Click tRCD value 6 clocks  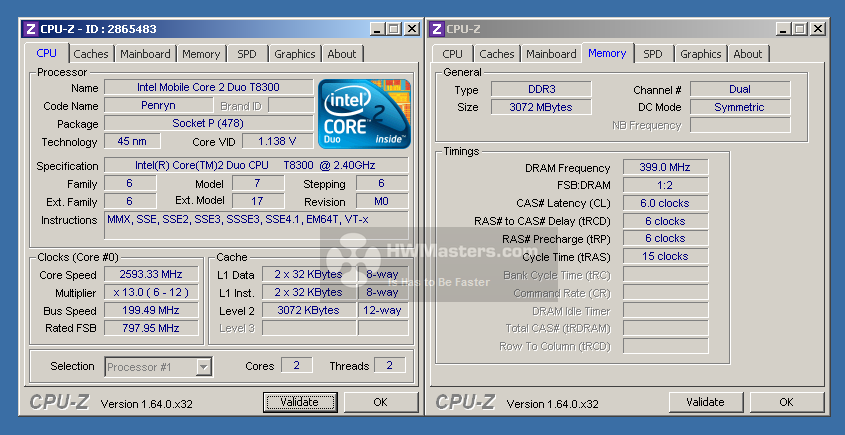point(666,221)
